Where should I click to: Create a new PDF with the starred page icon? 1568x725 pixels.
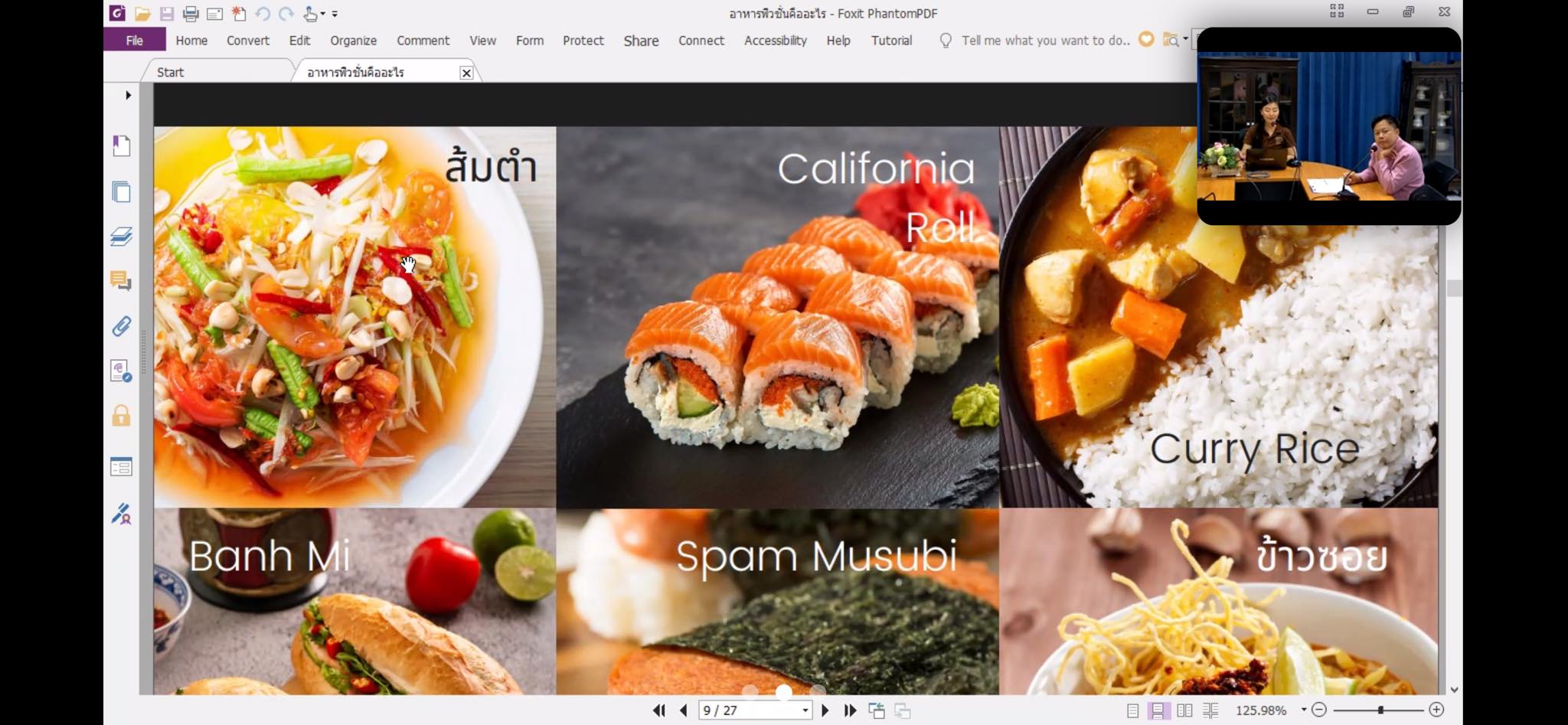239,13
